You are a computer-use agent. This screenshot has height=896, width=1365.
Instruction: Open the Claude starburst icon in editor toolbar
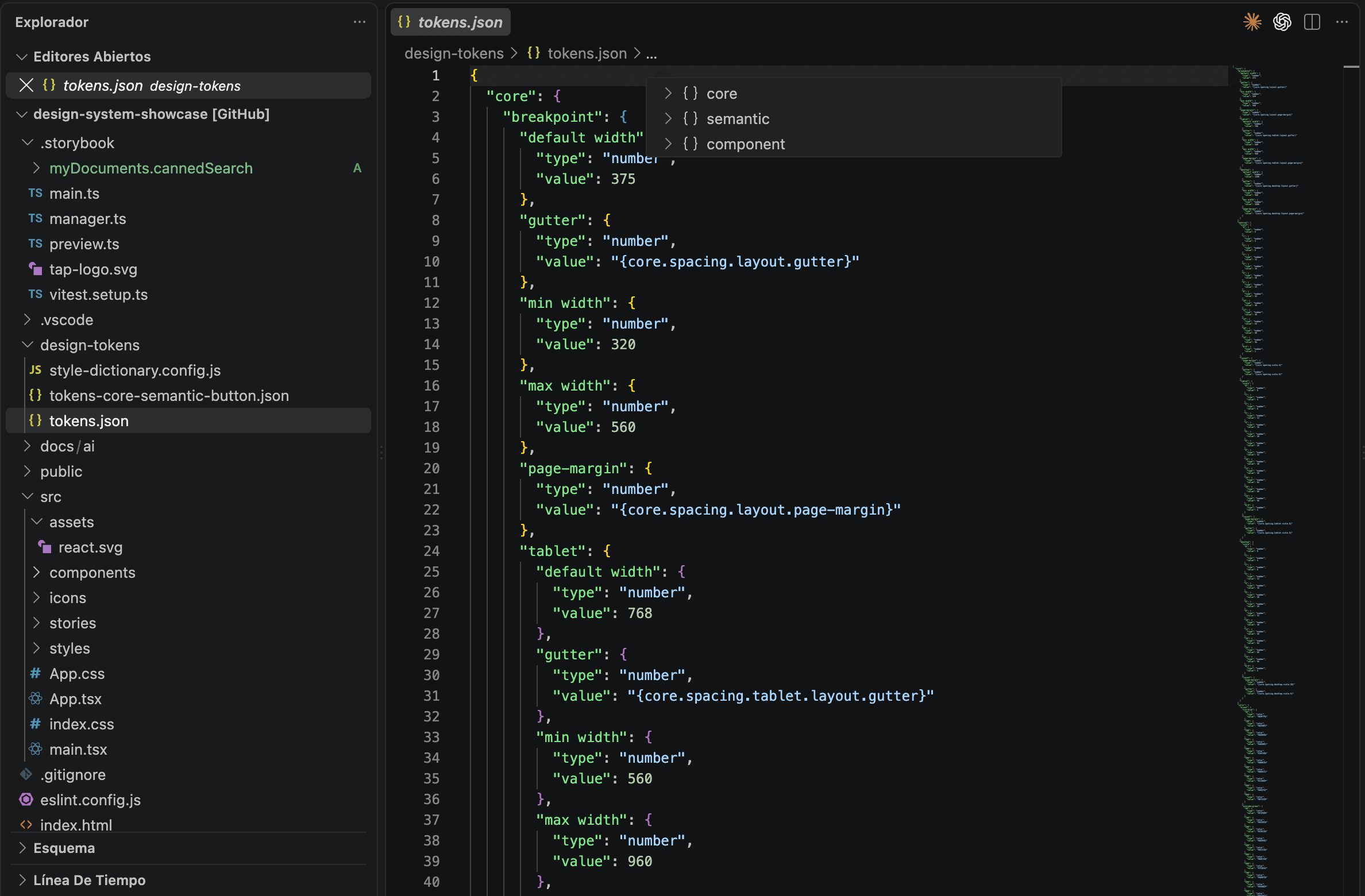pyautogui.click(x=1252, y=22)
